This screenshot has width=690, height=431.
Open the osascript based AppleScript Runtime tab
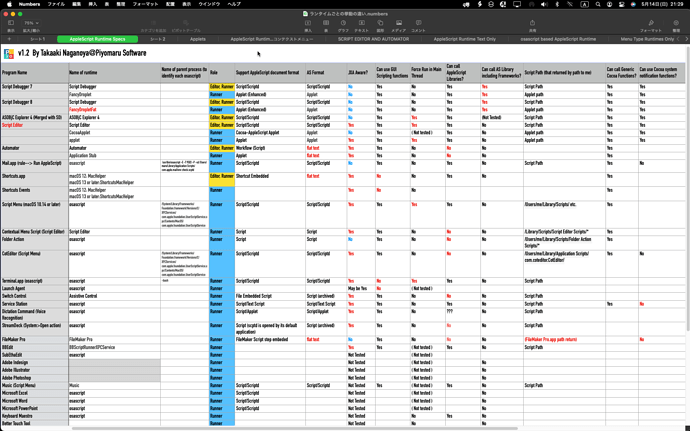tap(558, 39)
